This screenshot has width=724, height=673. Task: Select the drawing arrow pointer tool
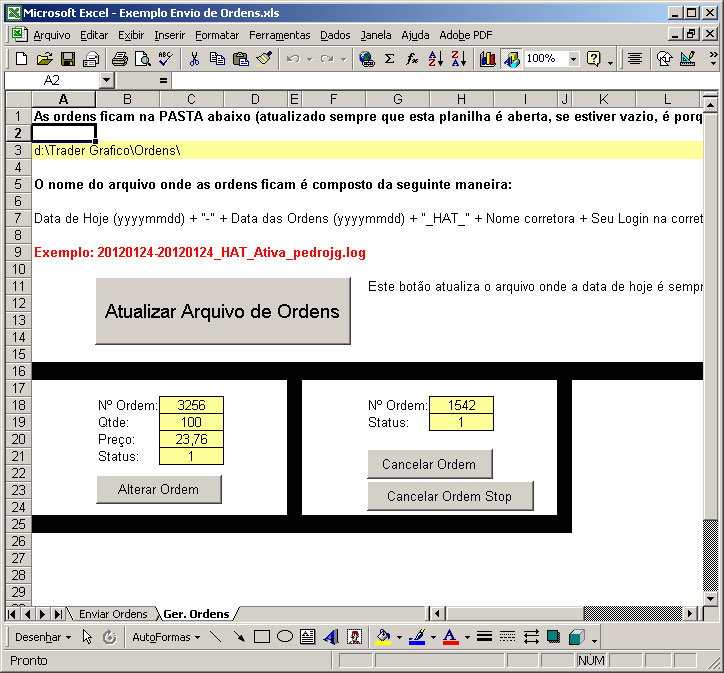[x=87, y=637]
